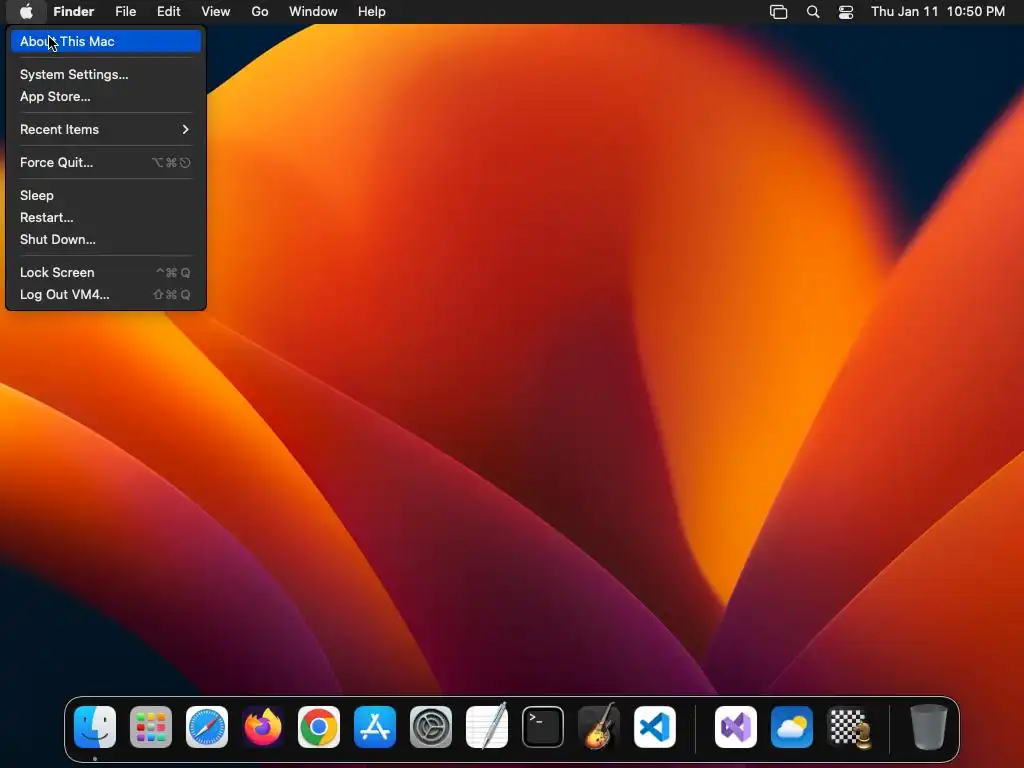Image resolution: width=1024 pixels, height=768 pixels.
Task: Choose Restart... in Apple menu
Action: 106,217
